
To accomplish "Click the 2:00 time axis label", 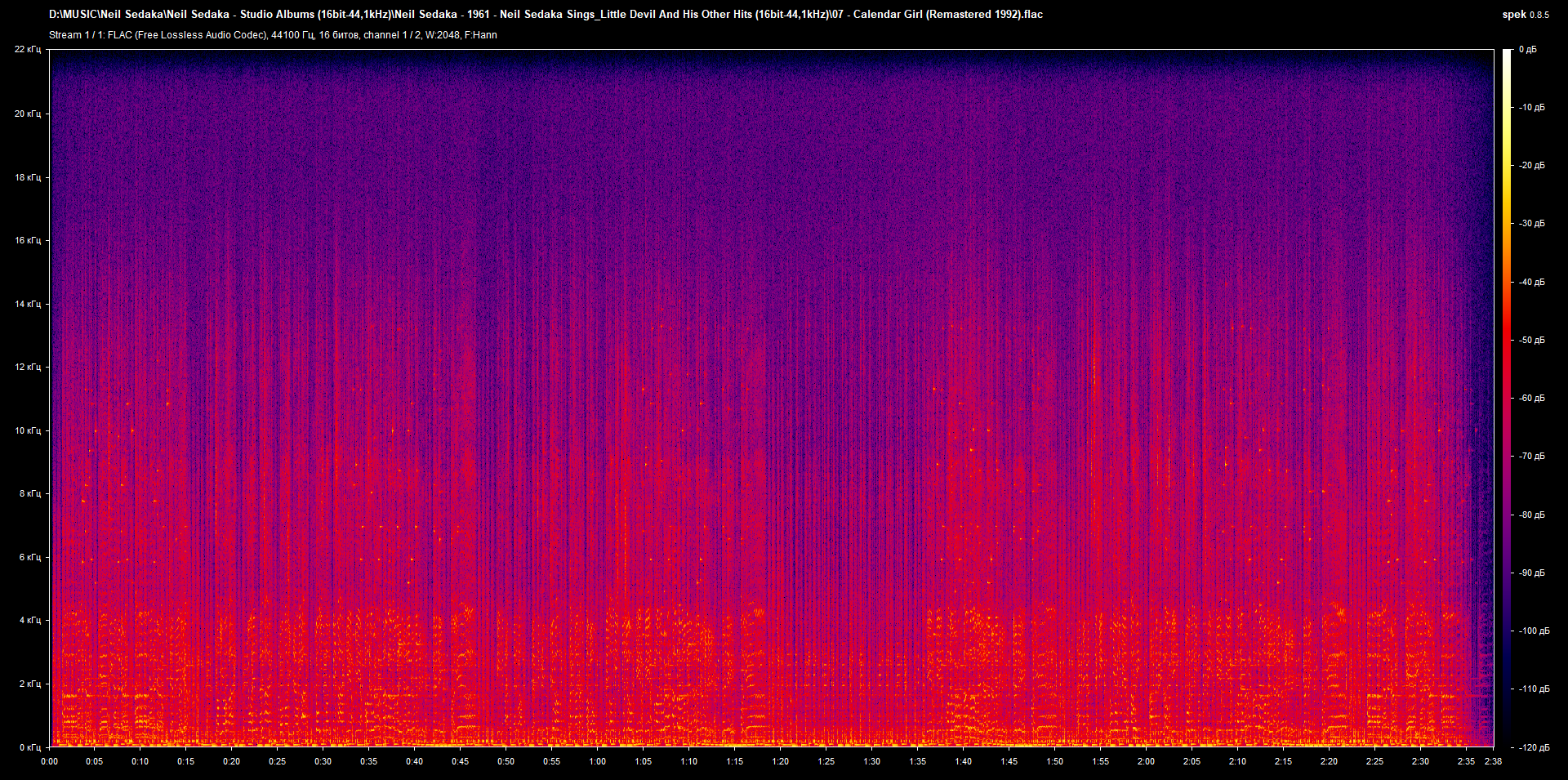I will click(x=1147, y=761).
